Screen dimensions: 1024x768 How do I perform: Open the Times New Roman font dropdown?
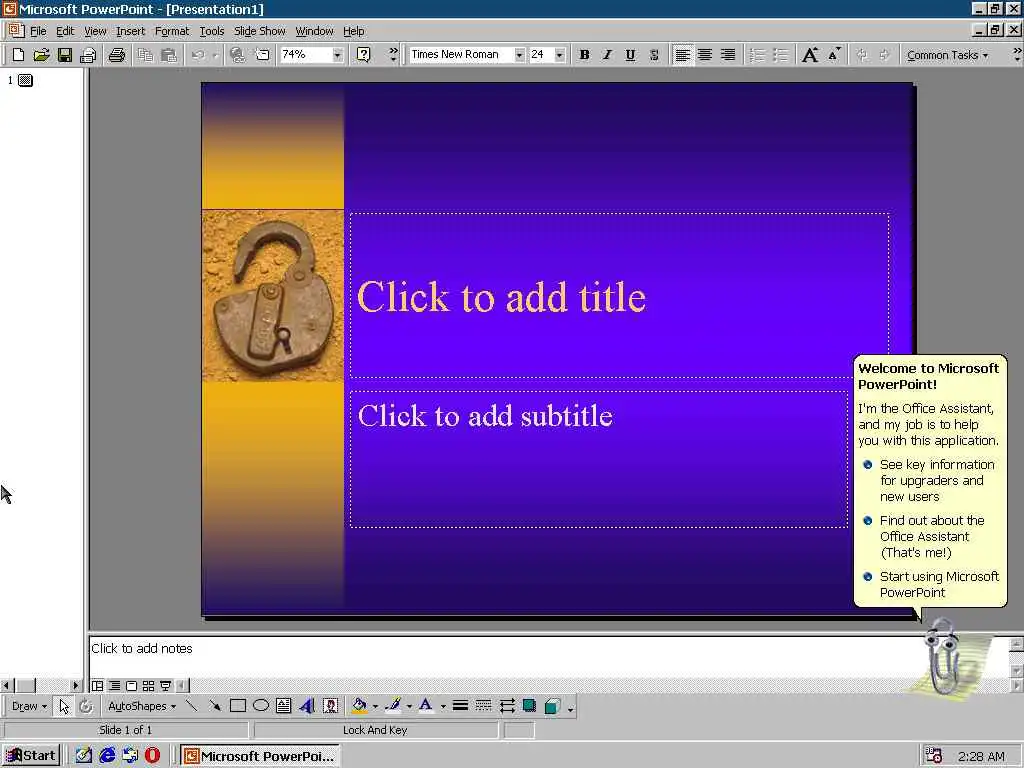[519, 55]
